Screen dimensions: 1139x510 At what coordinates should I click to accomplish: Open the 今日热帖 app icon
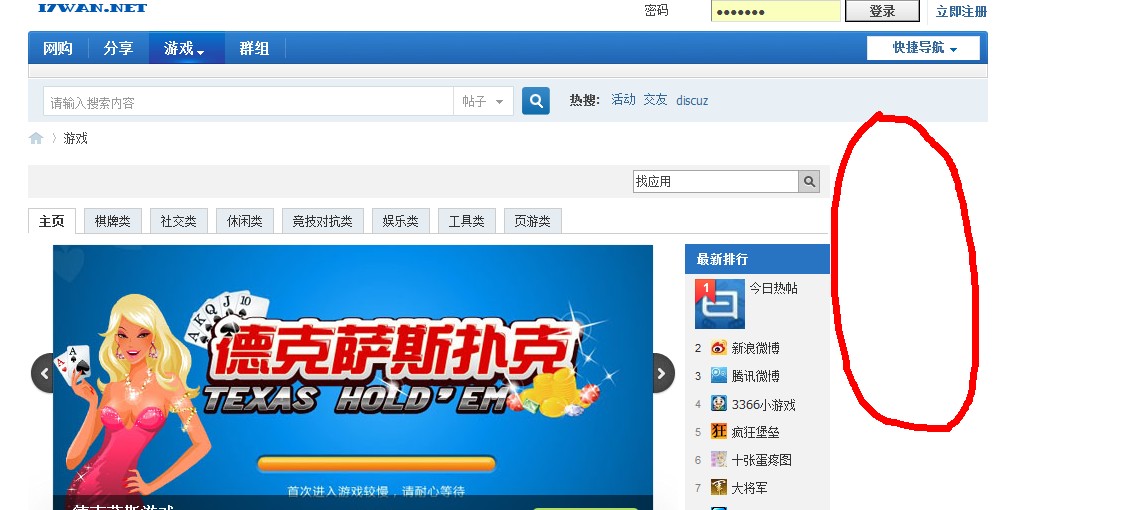pyautogui.click(x=720, y=304)
